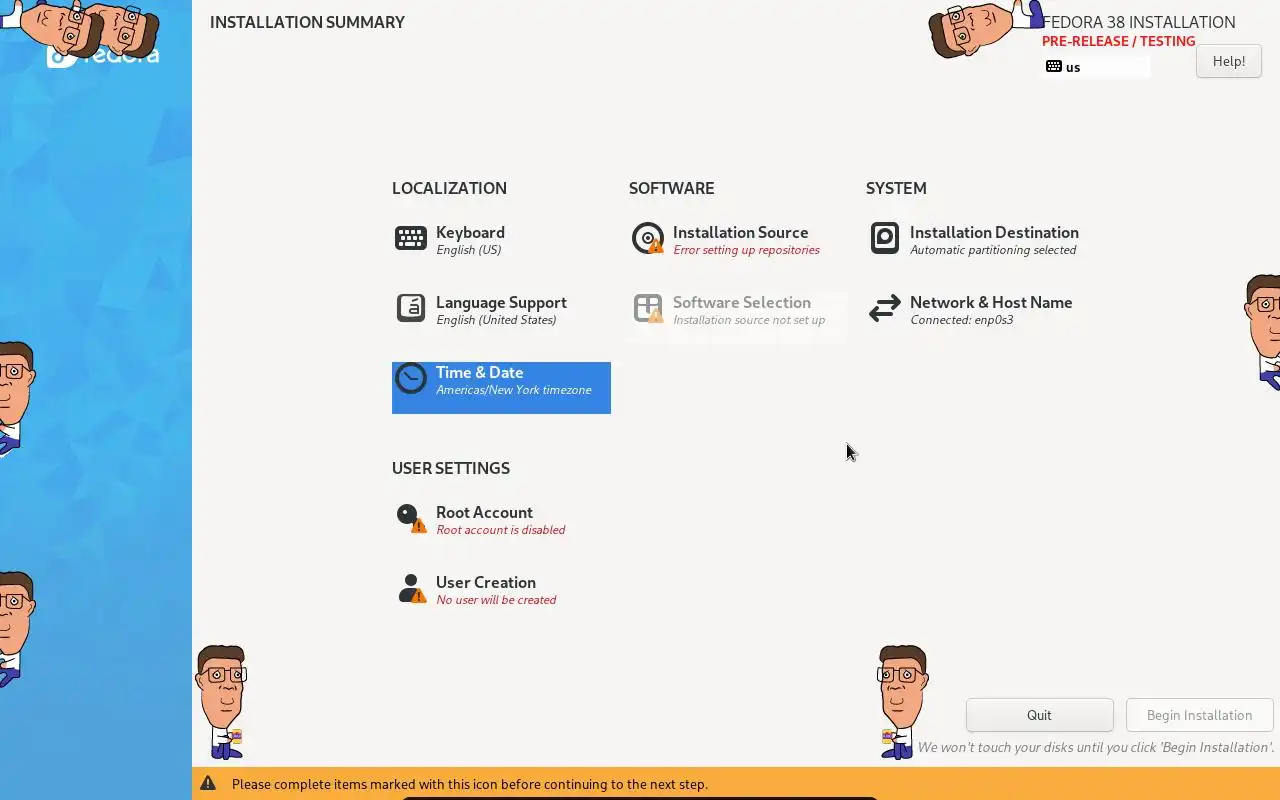
Task: Click the 'We won't touch your disks' note
Action: [1096, 747]
